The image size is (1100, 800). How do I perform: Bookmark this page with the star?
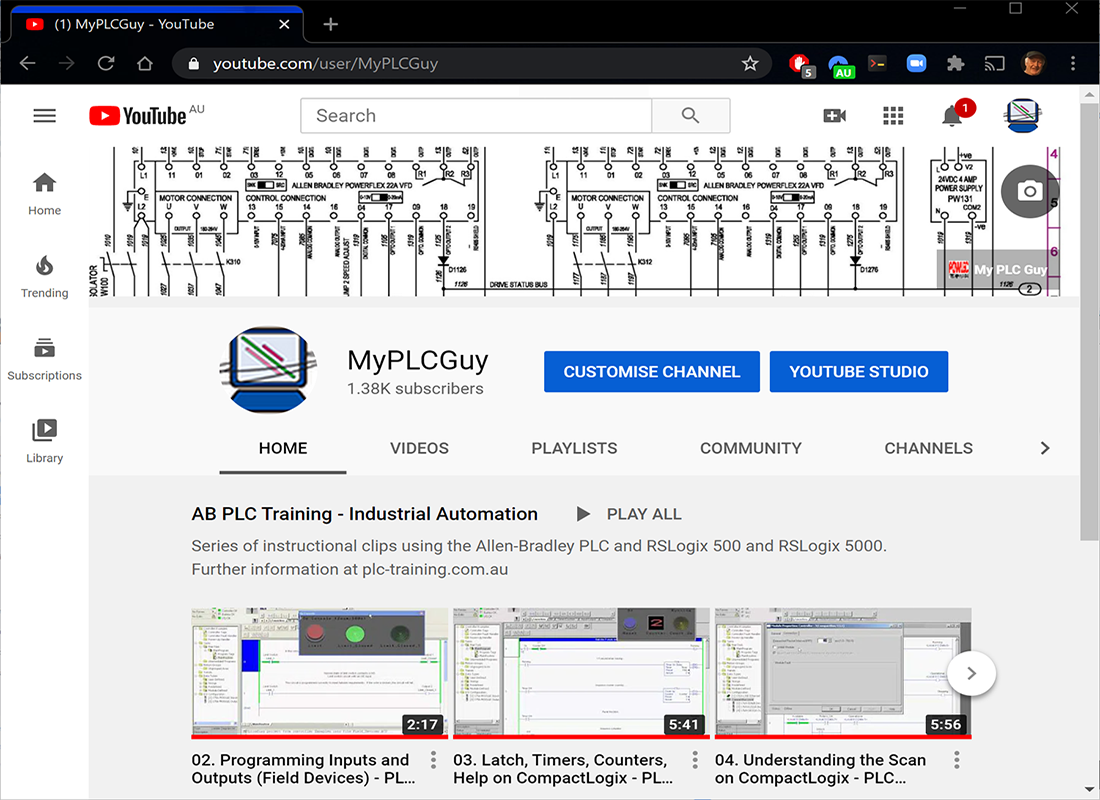[750, 64]
